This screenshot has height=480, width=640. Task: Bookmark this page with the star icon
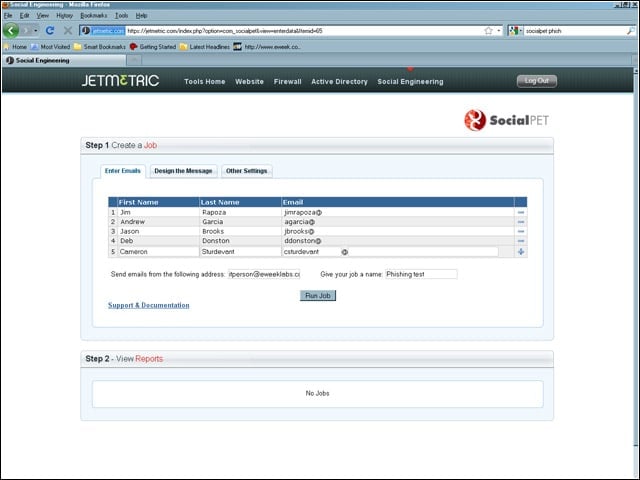488,31
